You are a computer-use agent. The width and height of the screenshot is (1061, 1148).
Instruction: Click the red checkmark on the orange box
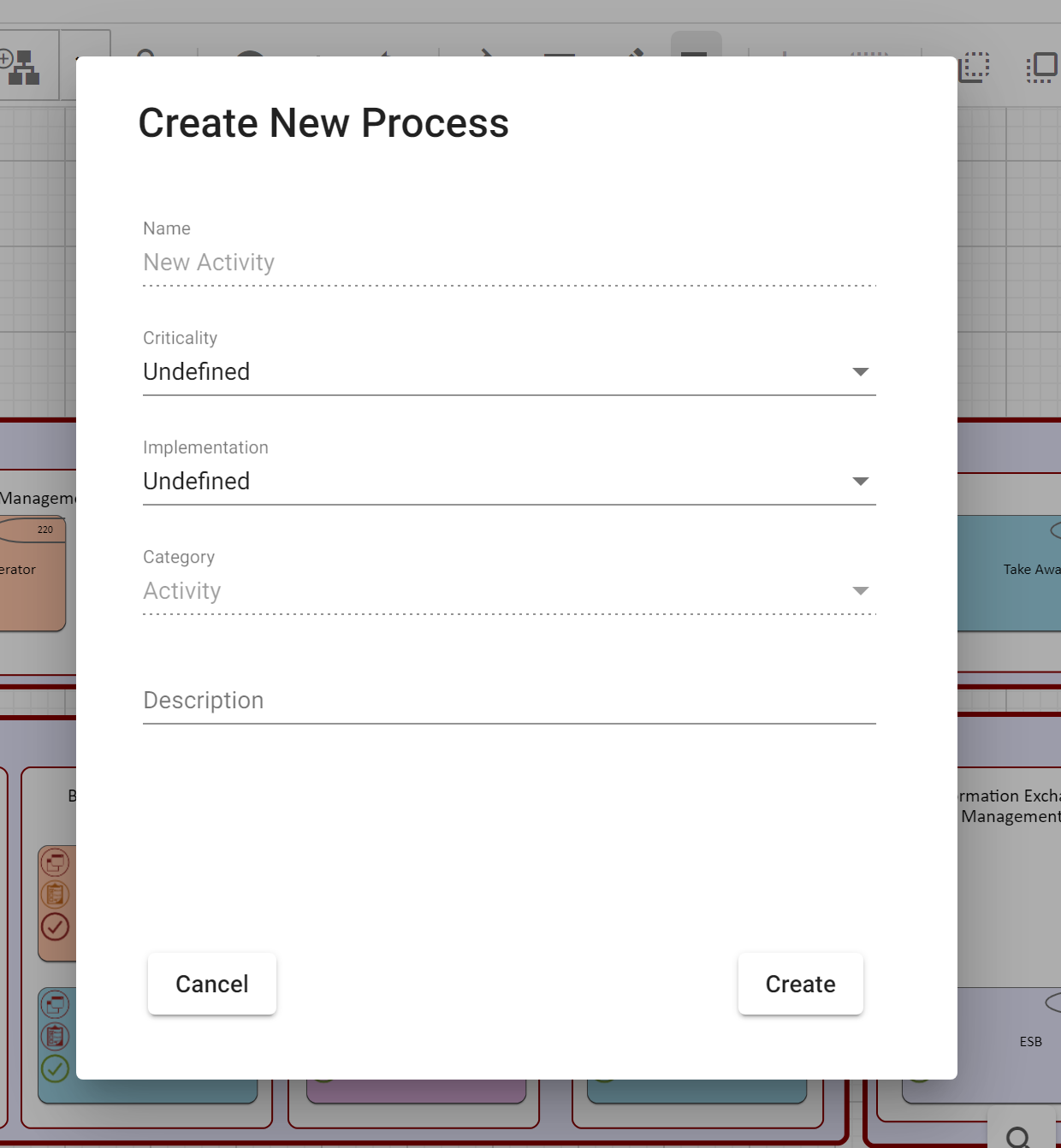[56, 926]
